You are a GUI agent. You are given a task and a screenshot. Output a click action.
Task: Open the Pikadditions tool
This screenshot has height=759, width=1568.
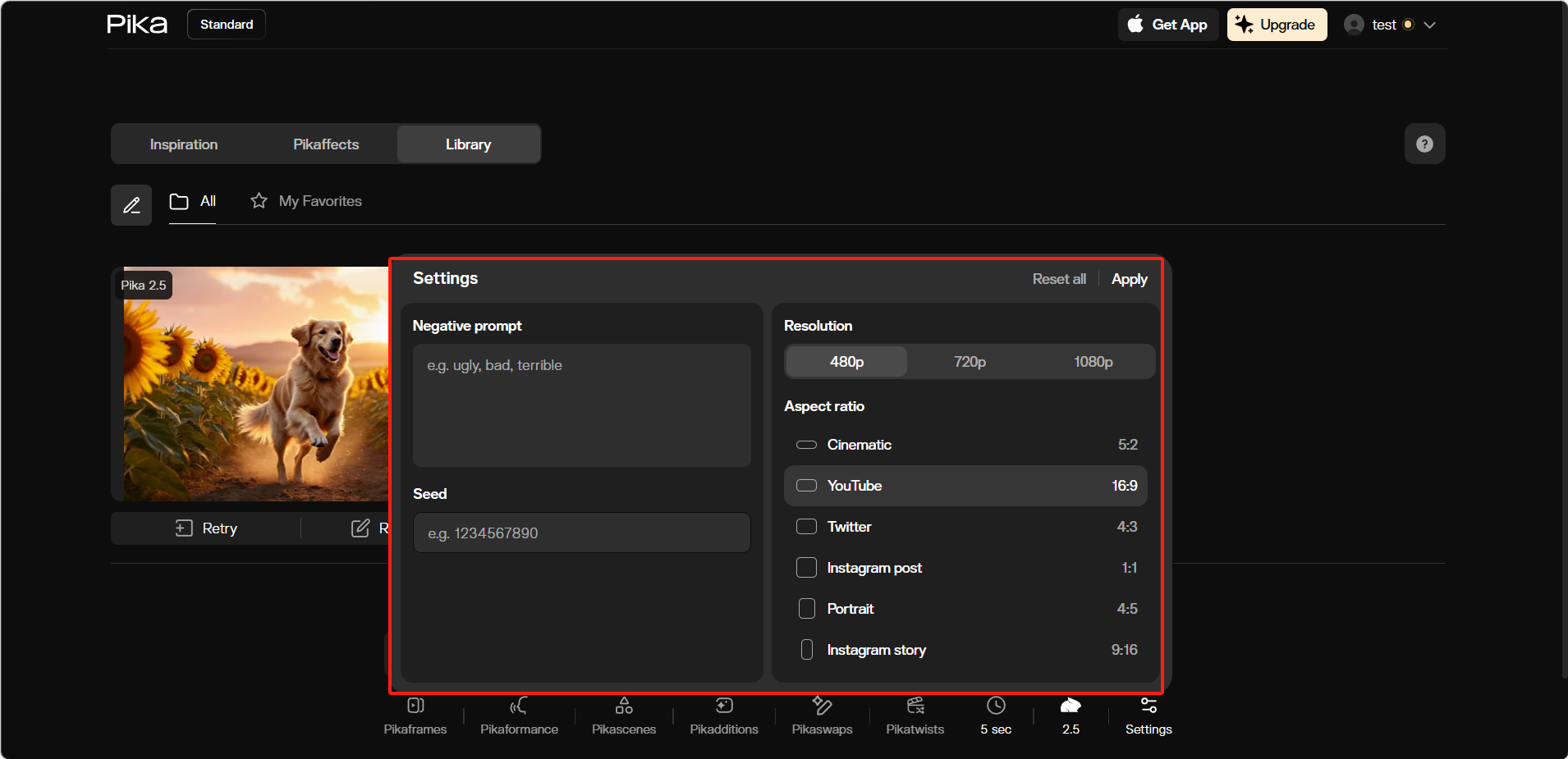pyautogui.click(x=724, y=716)
